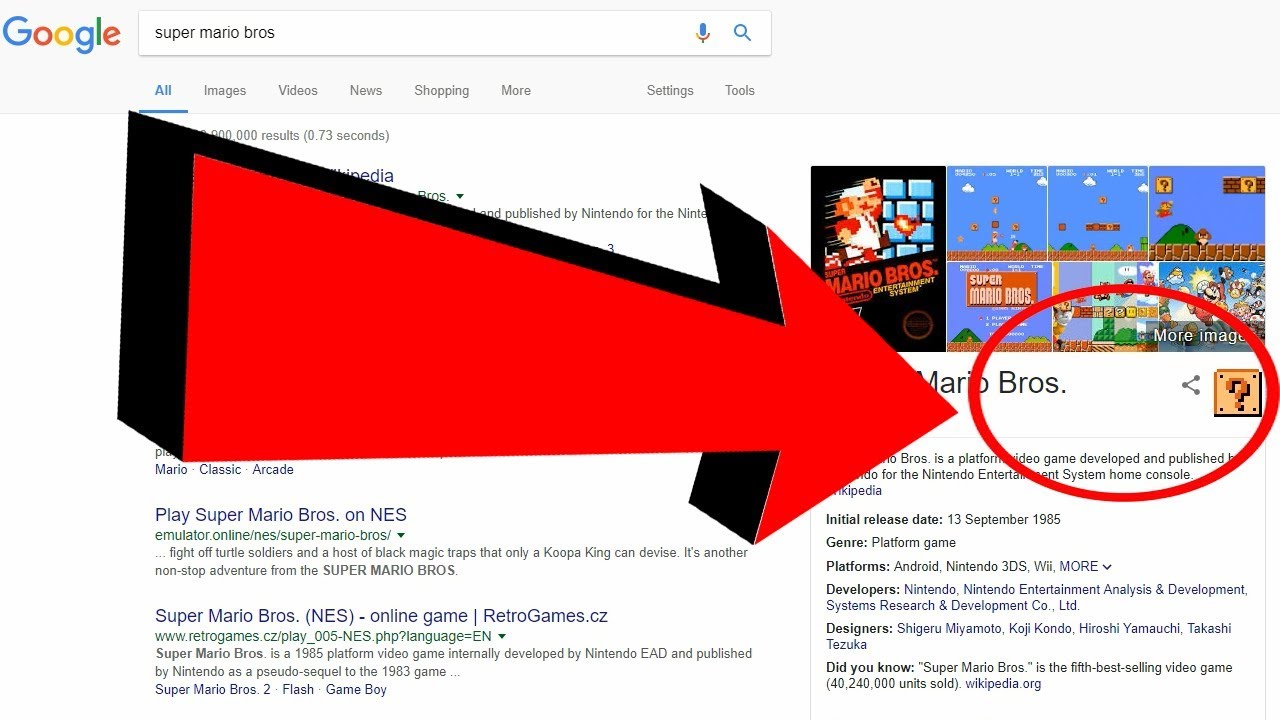This screenshot has height=720, width=1280.
Task: Open the Classic sitelink
Action: click(x=220, y=469)
